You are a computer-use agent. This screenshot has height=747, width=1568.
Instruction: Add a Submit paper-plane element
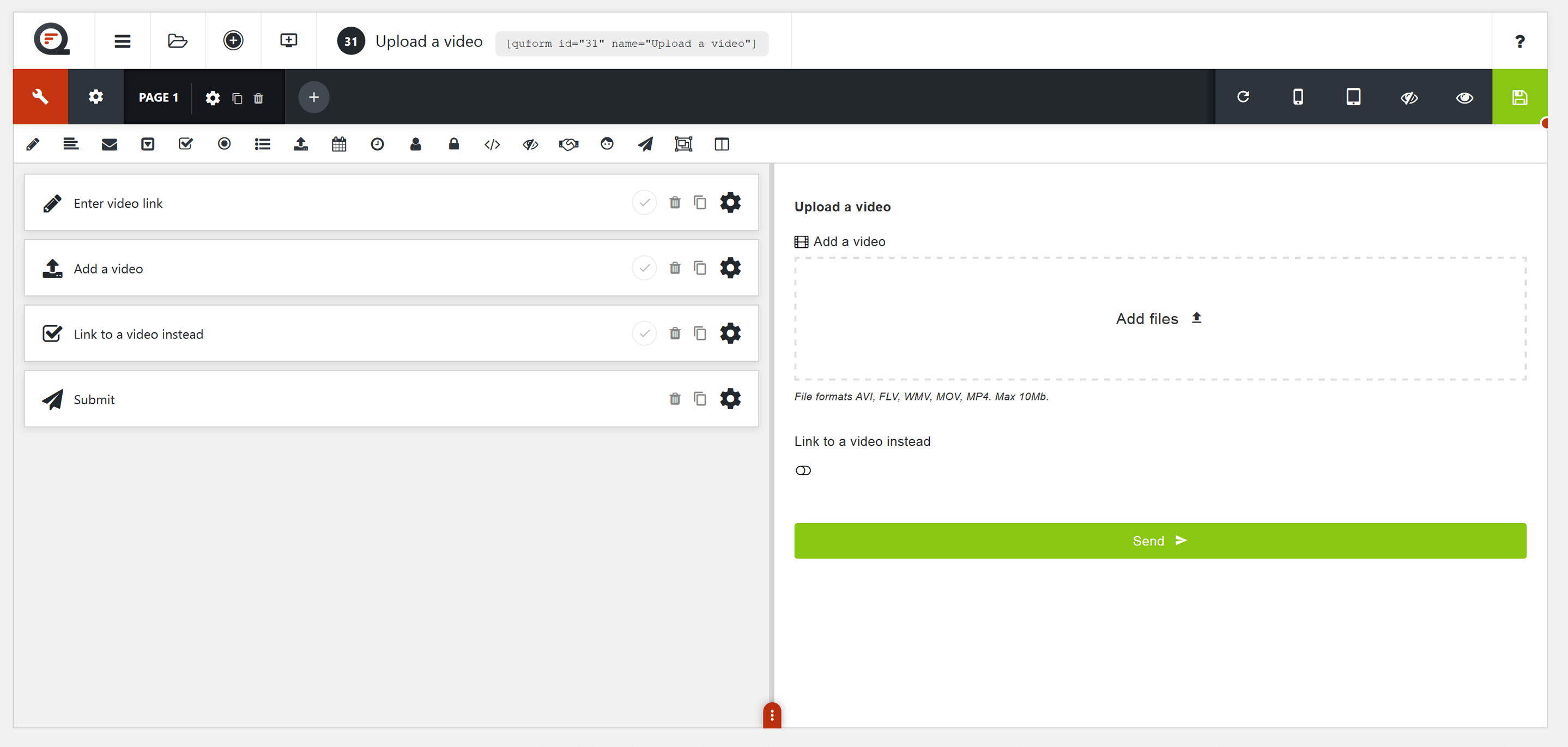pyautogui.click(x=645, y=144)
